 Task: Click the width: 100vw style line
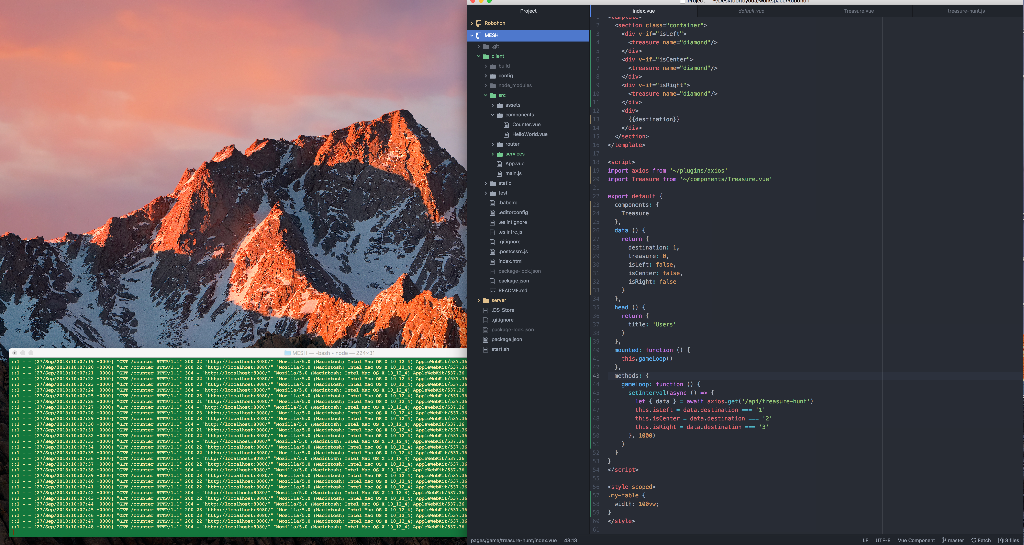[637, 504]
